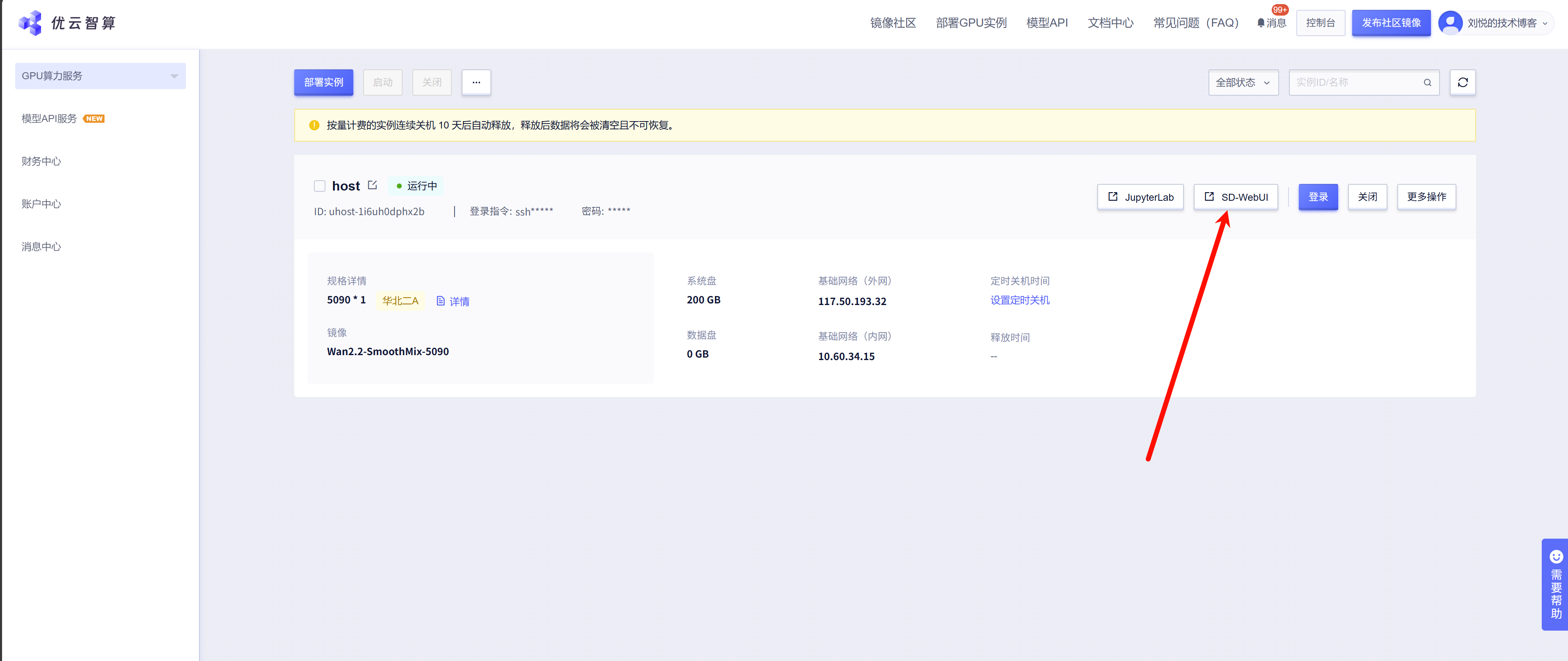Expand the GPU算力服务 sidebar dropdown
1568x661 pixels.
pyautogui.click(x=101, y=76)
